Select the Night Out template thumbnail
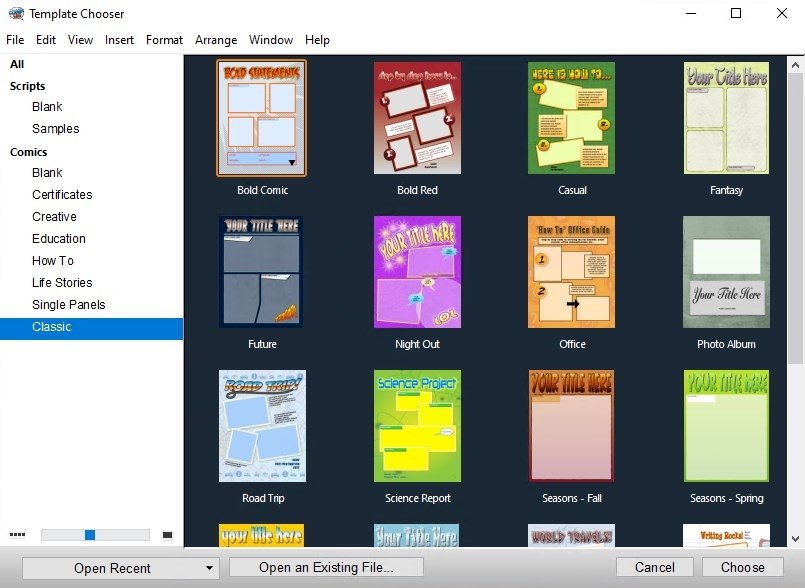The width and height of the screenshot is (805, 588). (x=417, y=272)
